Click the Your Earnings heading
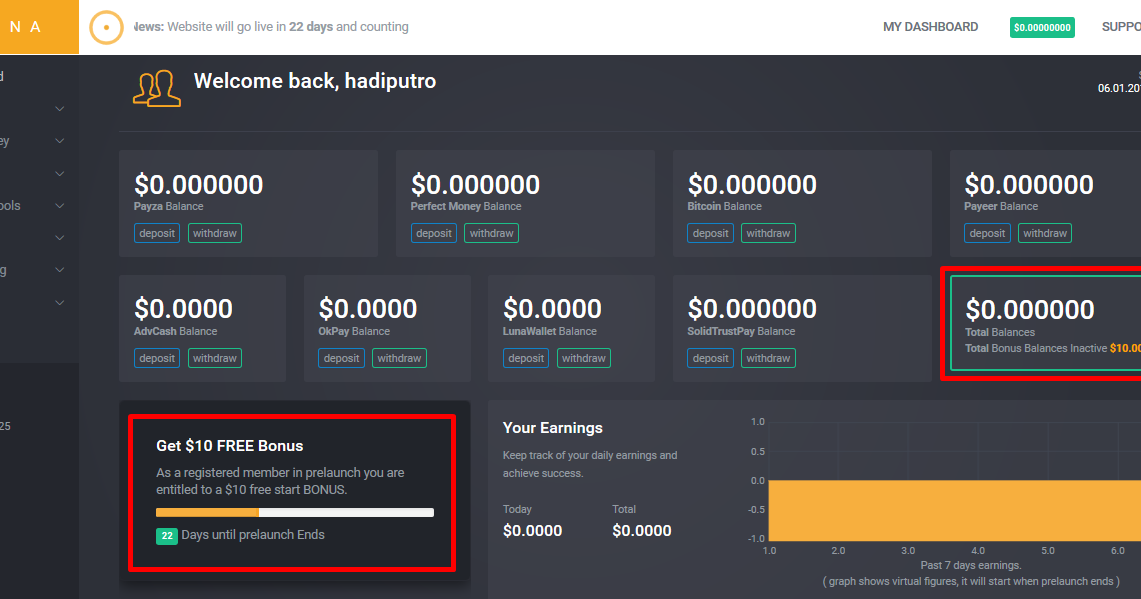The height and width of the screenshot is (599, 1141). (x=552, y=428)
